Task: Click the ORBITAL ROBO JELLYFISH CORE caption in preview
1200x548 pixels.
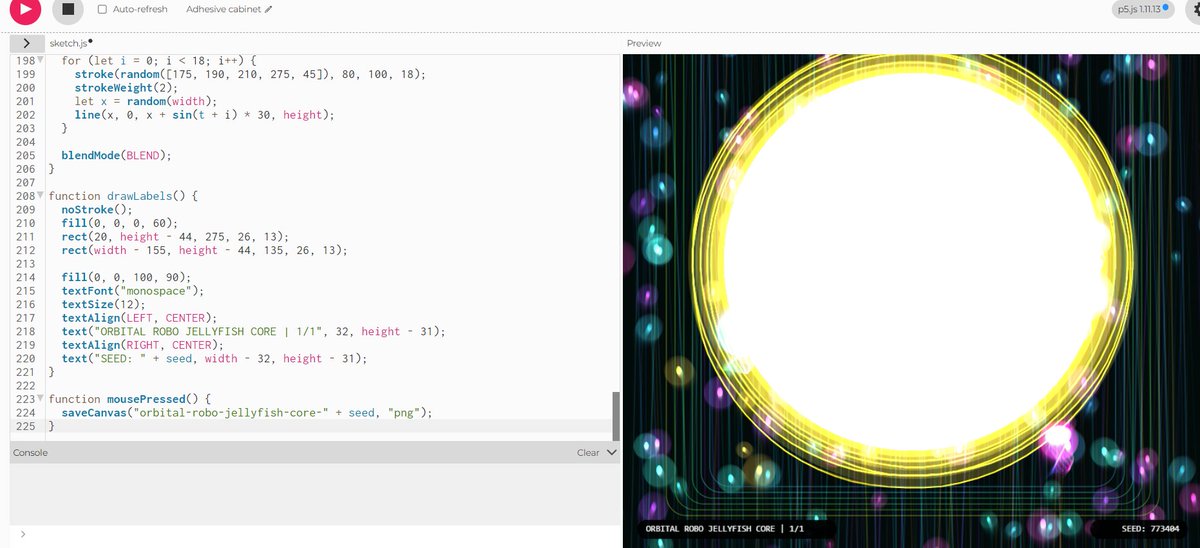Action: point(725,528)
